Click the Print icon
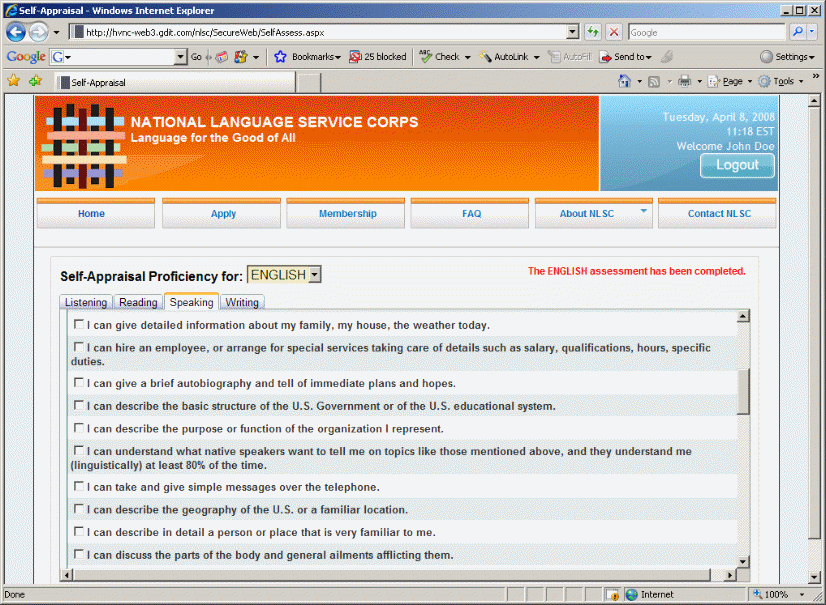826x605 pixels. (684, 81)
